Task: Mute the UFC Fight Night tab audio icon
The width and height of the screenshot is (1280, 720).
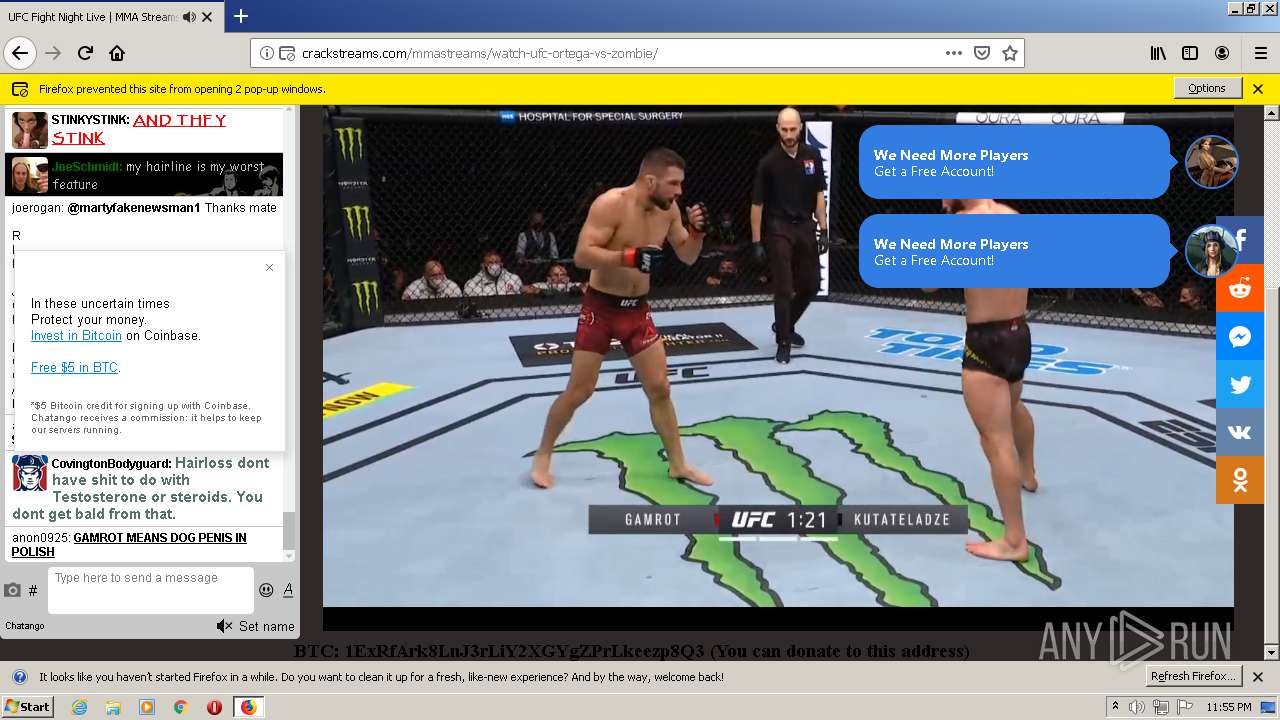Action: tap(189, 17)
